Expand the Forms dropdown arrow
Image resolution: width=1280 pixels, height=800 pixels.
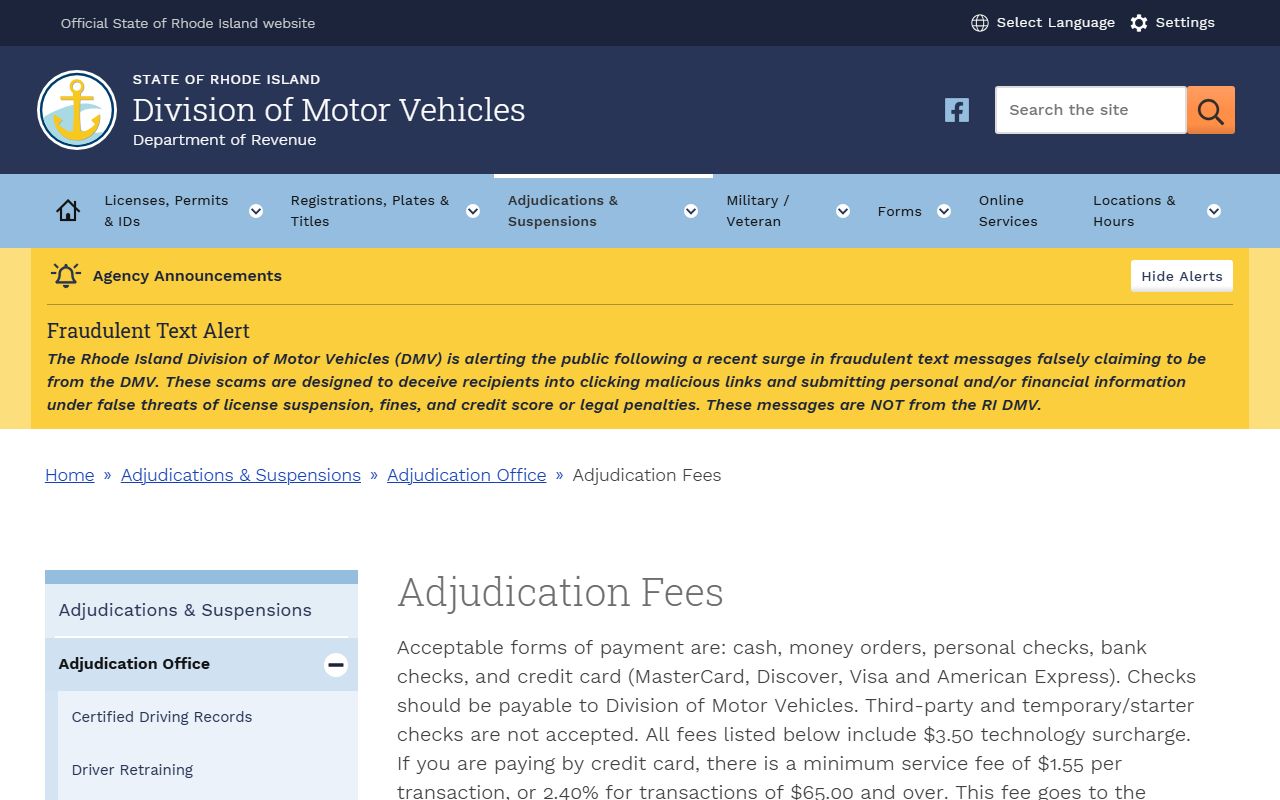tap(944, 211)
